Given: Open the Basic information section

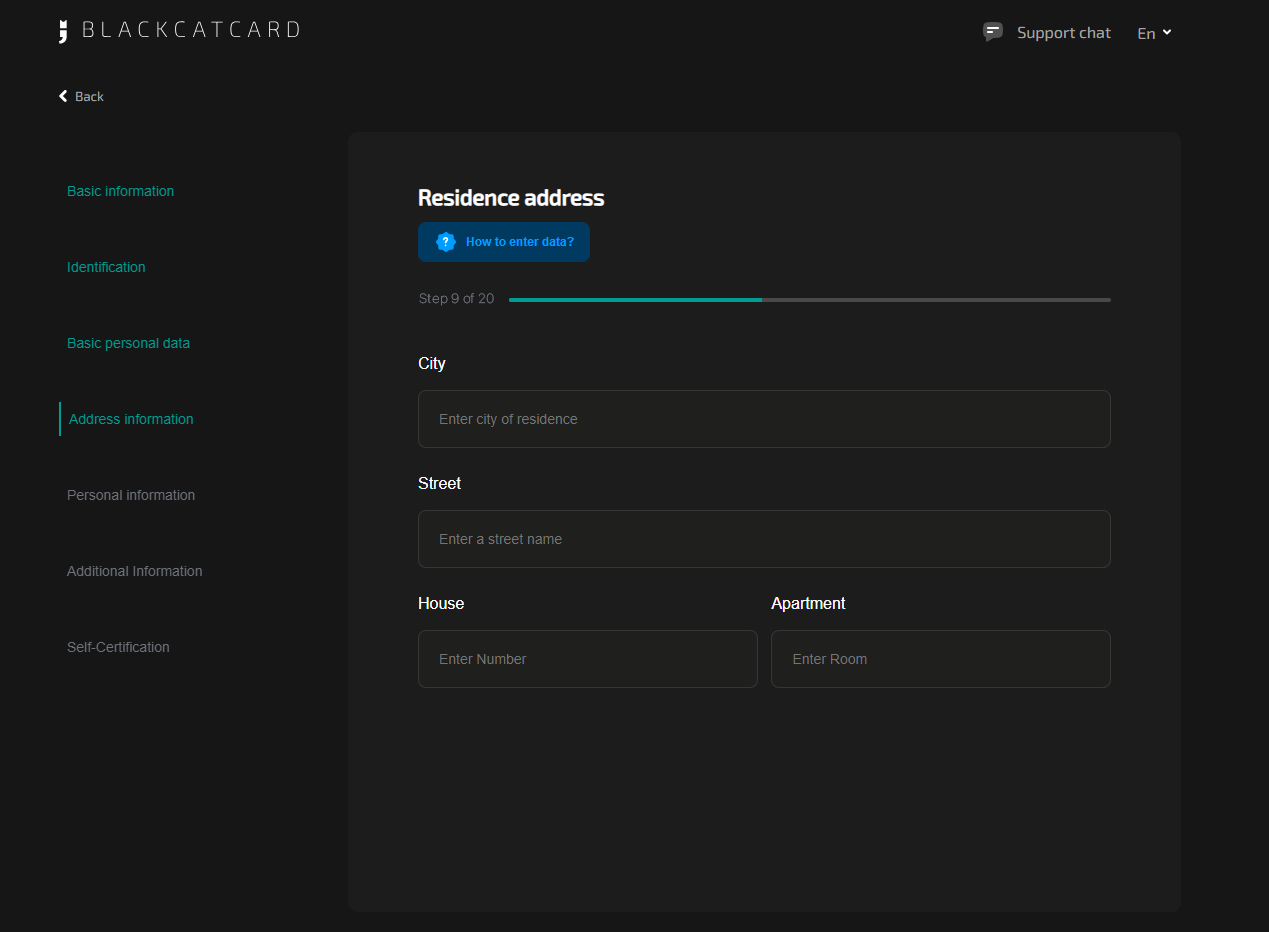Looking at the screenshot, I should click(120, 191).
